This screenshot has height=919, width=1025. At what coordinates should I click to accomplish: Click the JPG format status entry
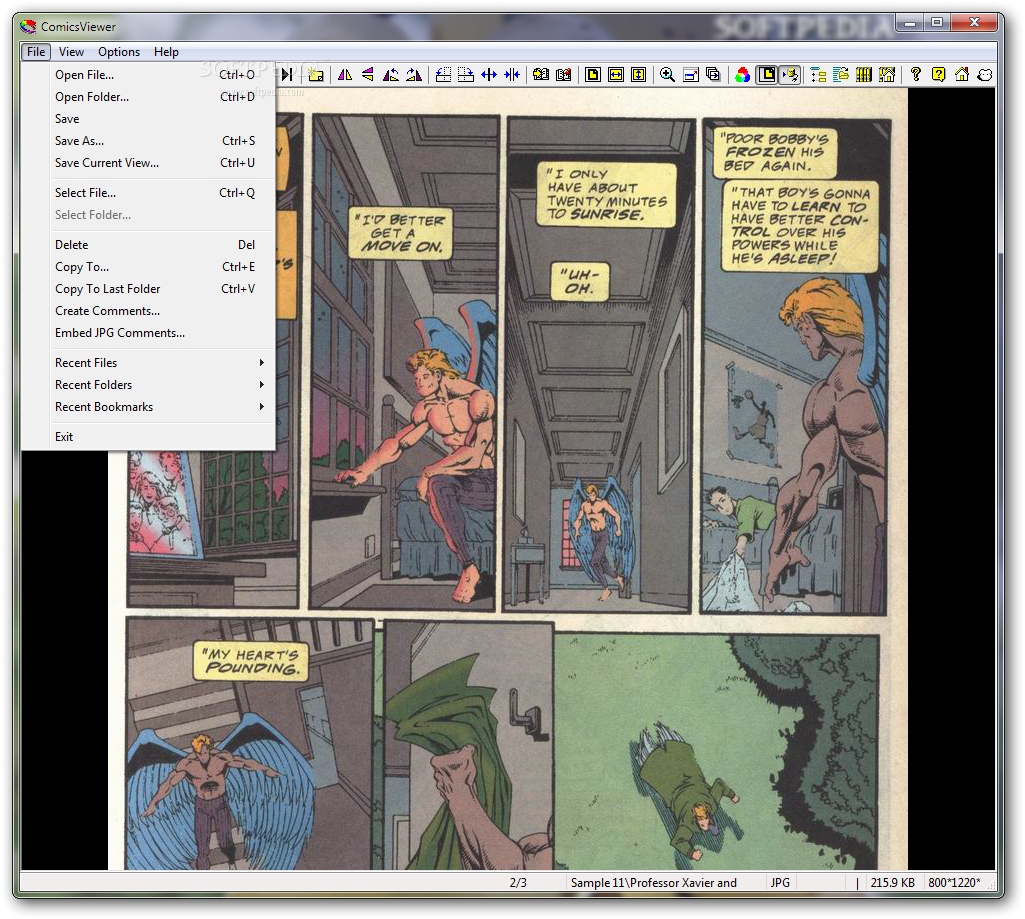pos(780,882)
